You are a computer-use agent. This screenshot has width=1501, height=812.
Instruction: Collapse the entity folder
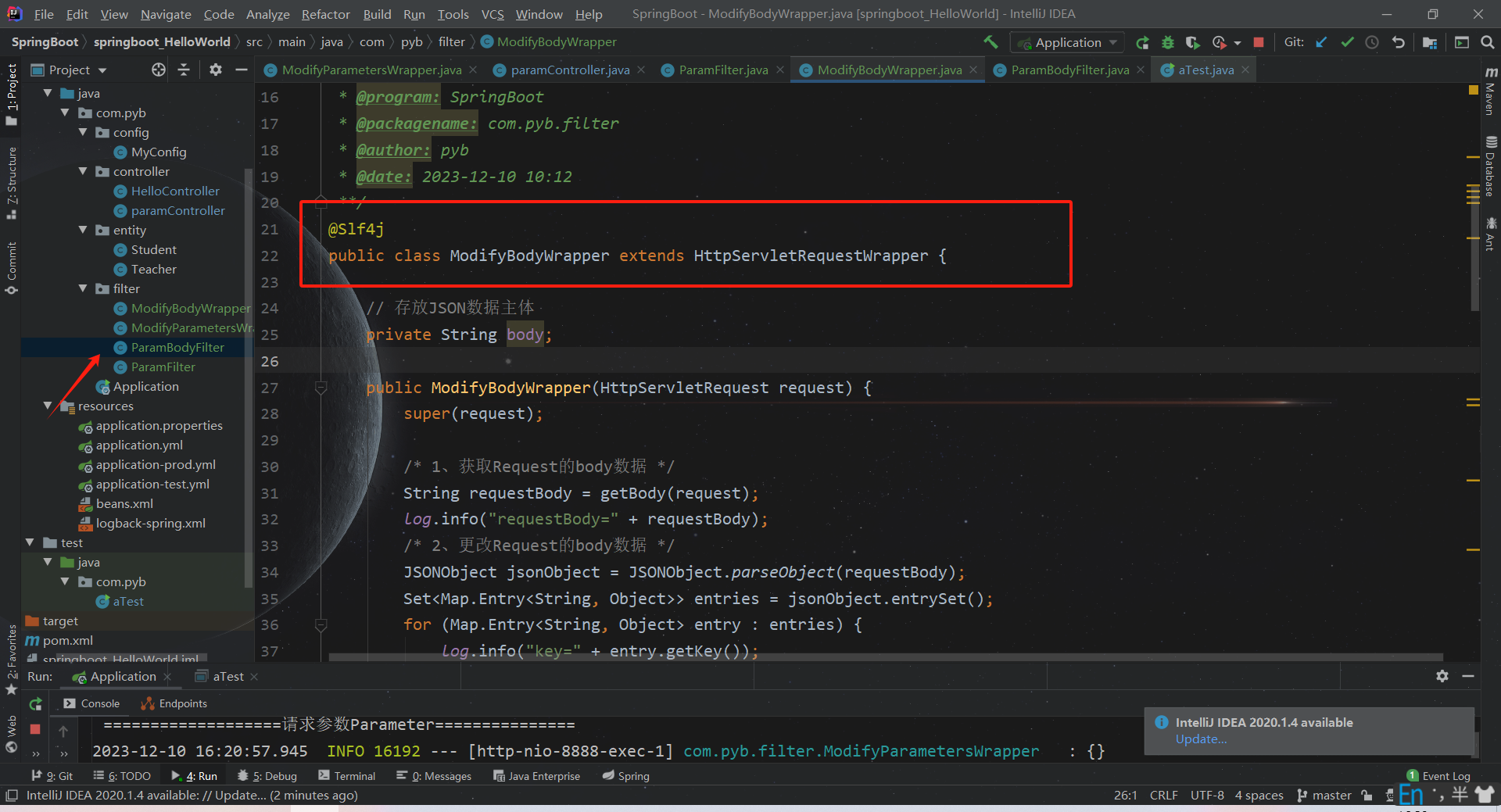[x=83, y=230]
